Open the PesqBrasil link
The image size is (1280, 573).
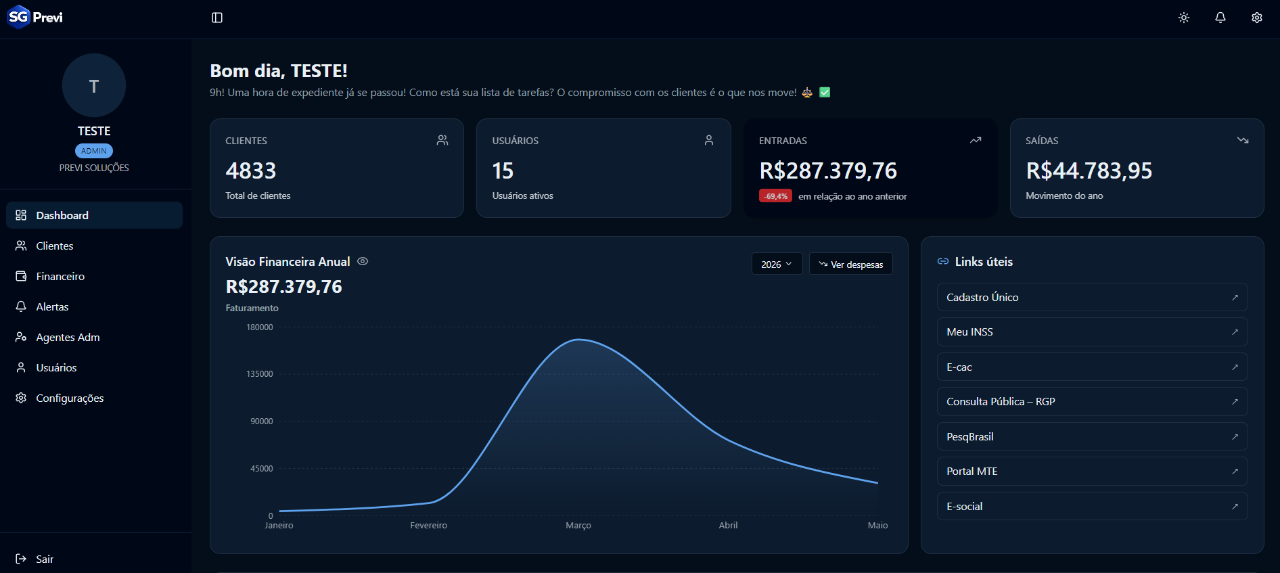point(1092,437)
